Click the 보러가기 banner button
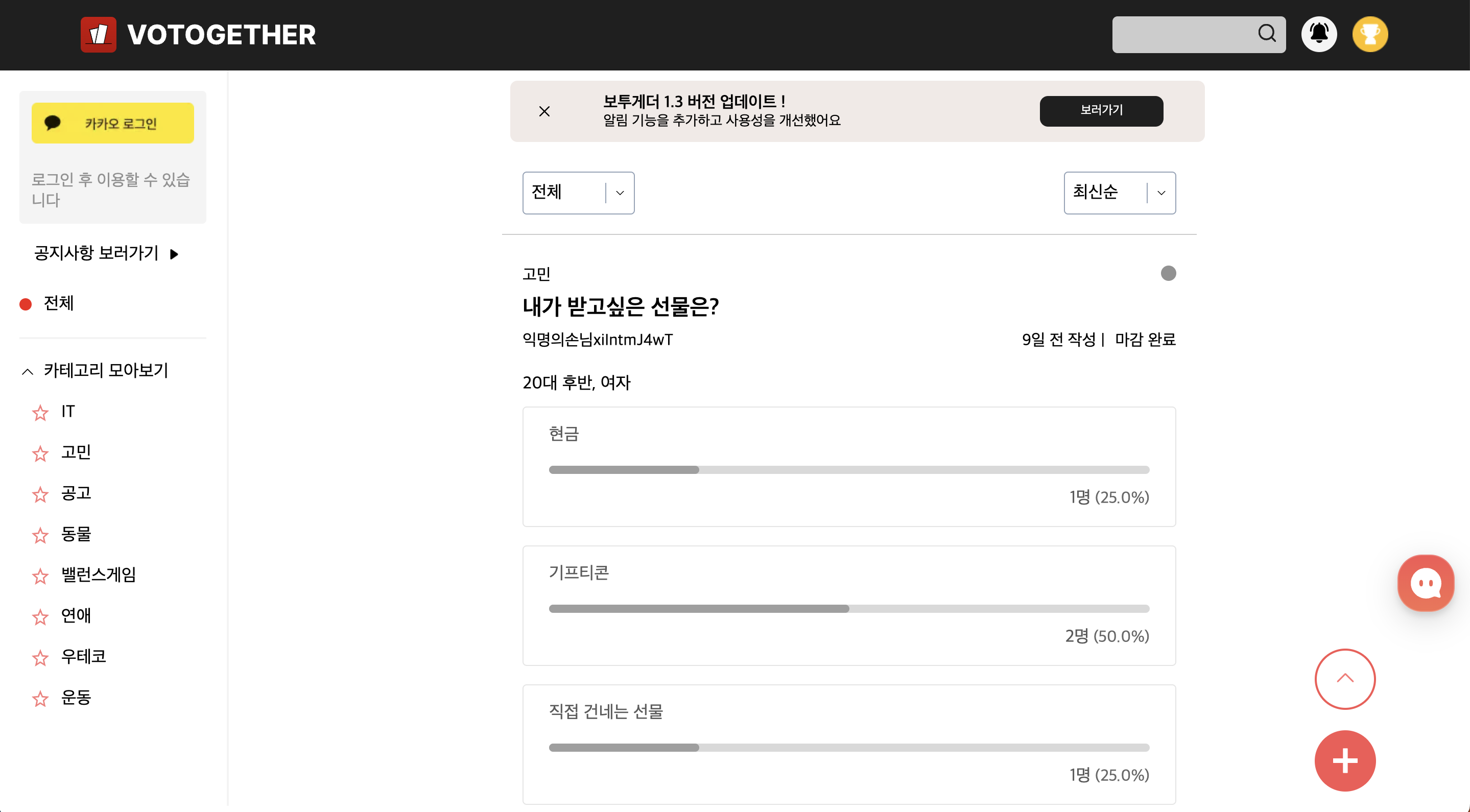This screenshot has width=1470, height=812. tap(1101, 111)
